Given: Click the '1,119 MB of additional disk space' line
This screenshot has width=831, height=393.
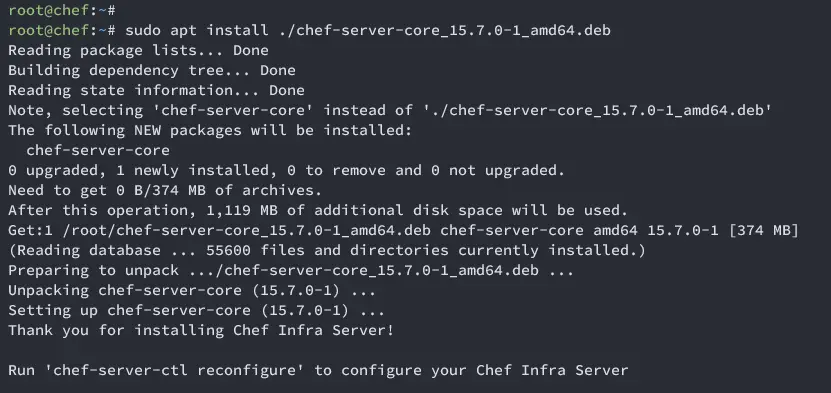Looking at the screenshot, I should [x=318, y=210].
